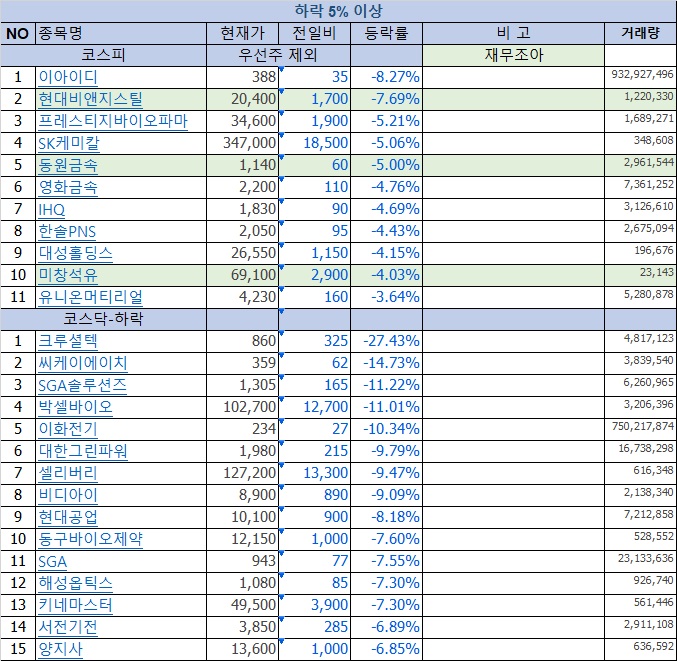The image size is (677, 661).
Task: Select the 거래량 column header
Action: point(641,33)
